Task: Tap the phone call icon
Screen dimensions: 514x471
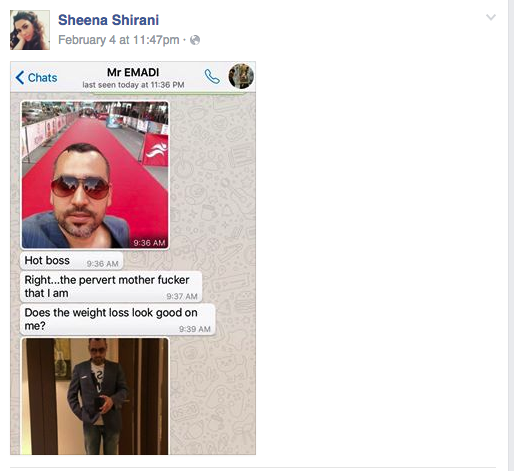Action: (x=212, y=77)
